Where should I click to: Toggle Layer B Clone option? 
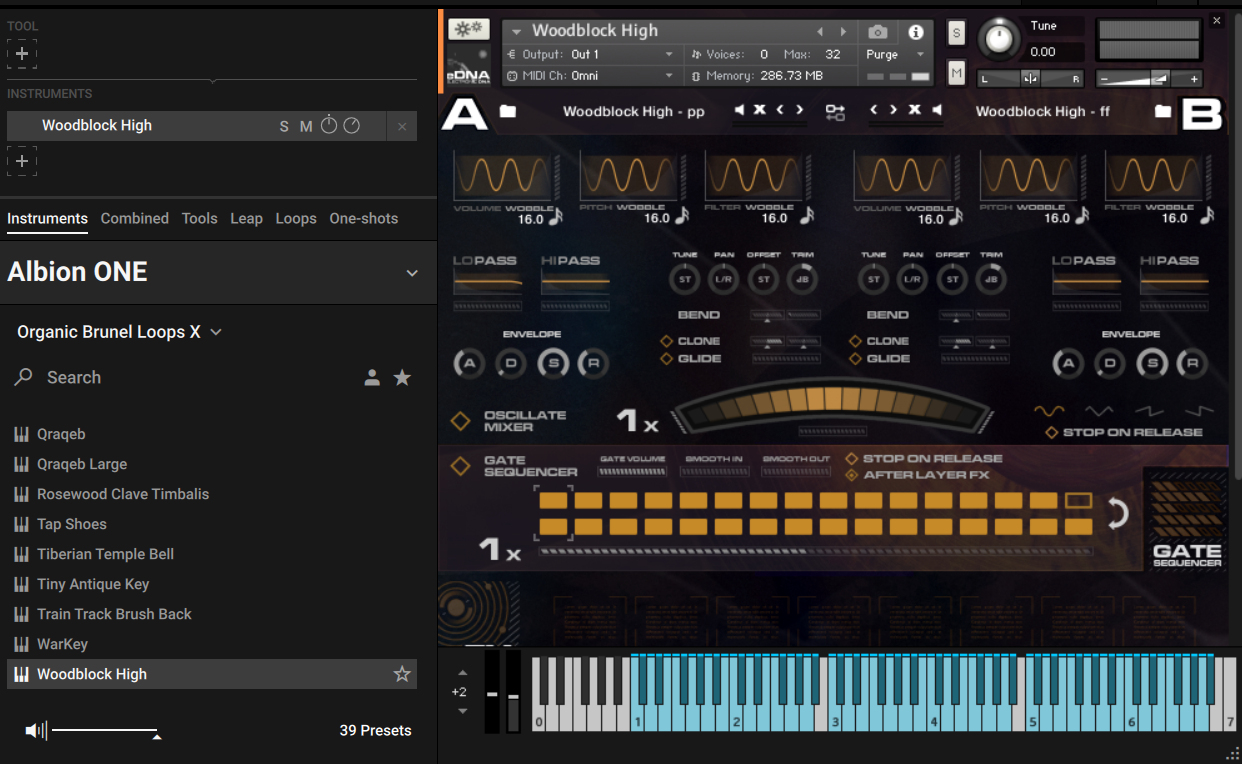point(855,341)
